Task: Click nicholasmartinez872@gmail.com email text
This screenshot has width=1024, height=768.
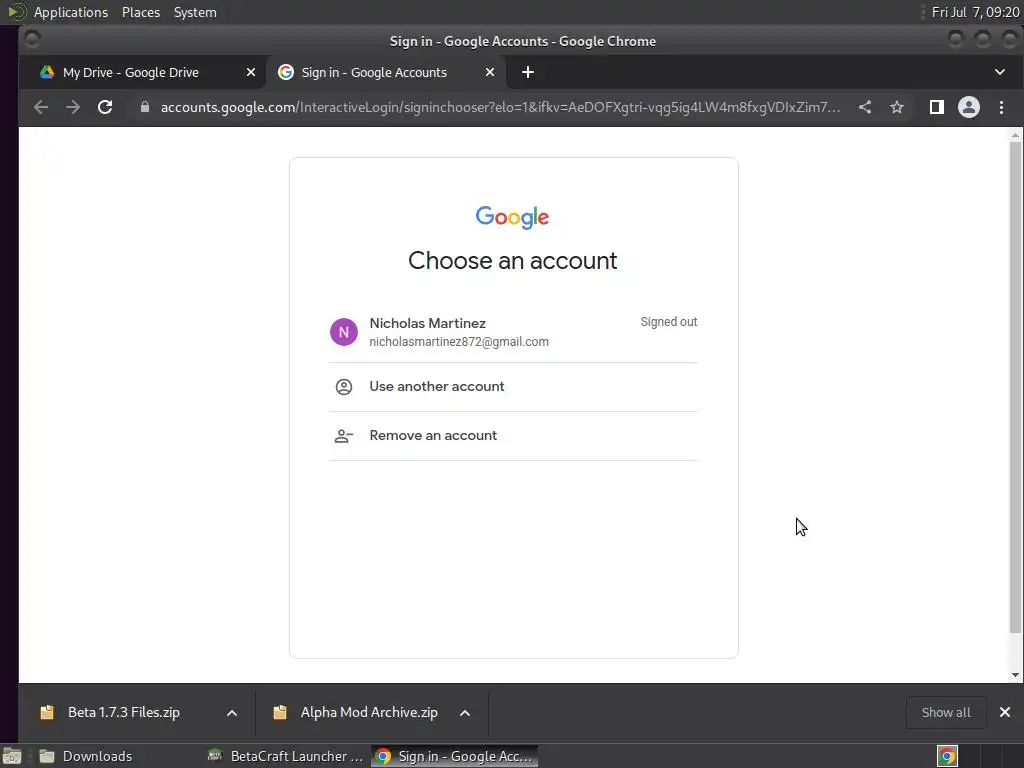Action: click(x=459, y=342)
